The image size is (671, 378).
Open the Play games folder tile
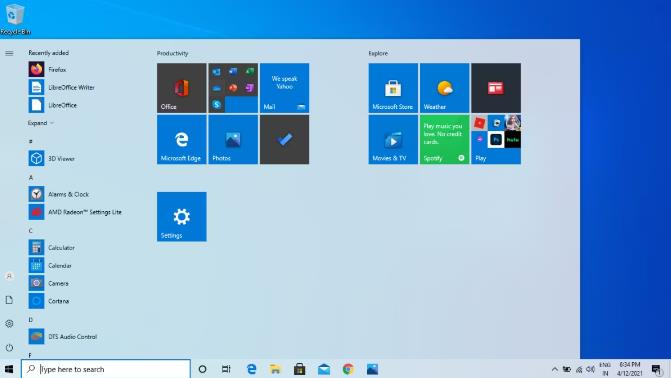pos(496,139)
